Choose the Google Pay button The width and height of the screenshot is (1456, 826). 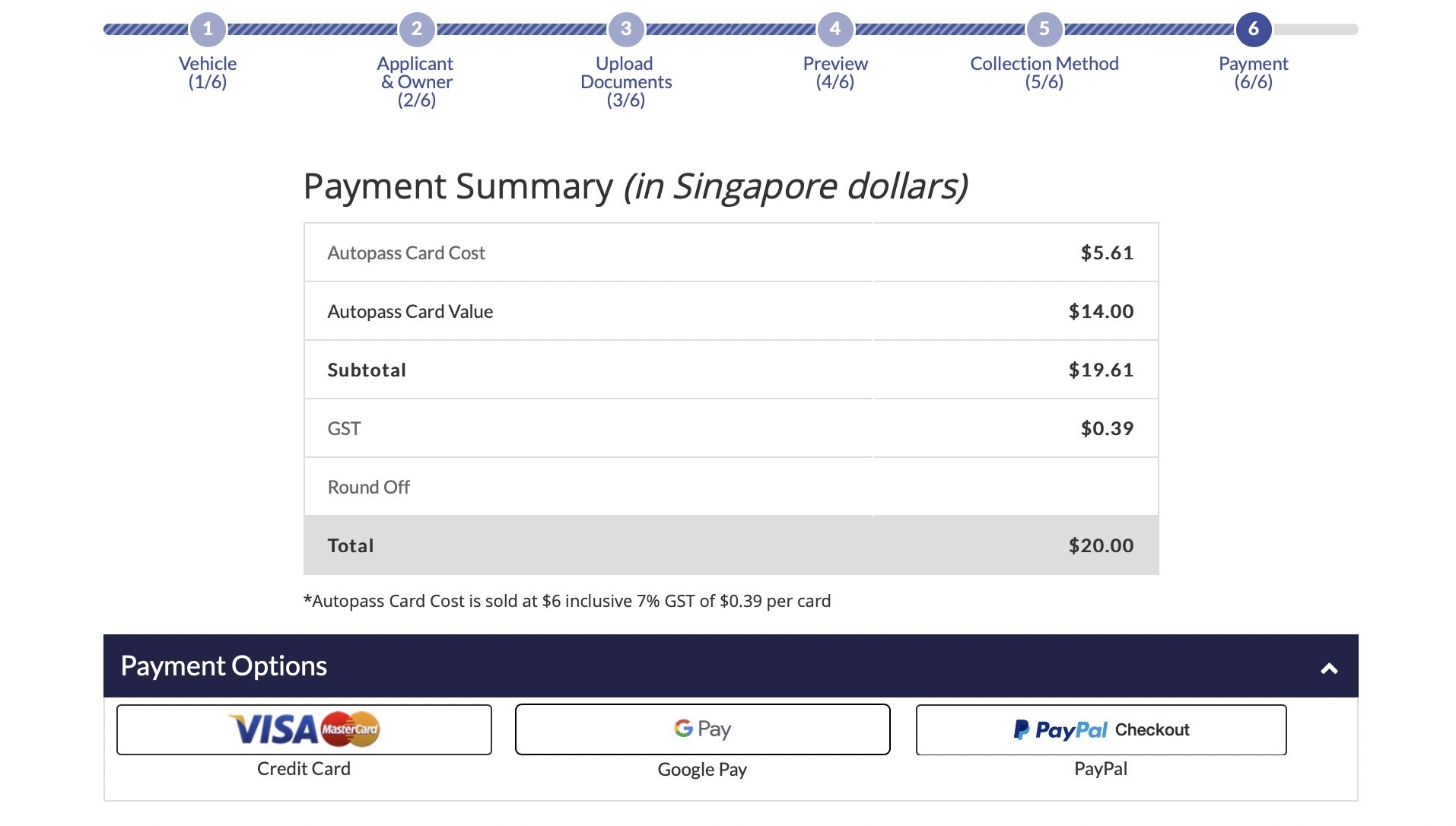[x=702, y=729]
